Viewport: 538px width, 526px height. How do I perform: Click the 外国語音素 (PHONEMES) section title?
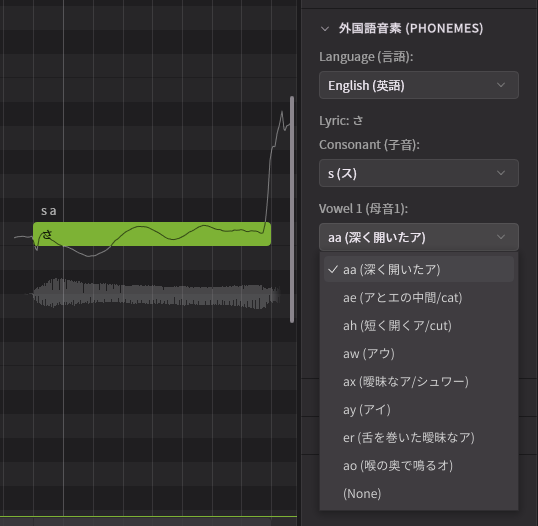(x=411, y=28)
